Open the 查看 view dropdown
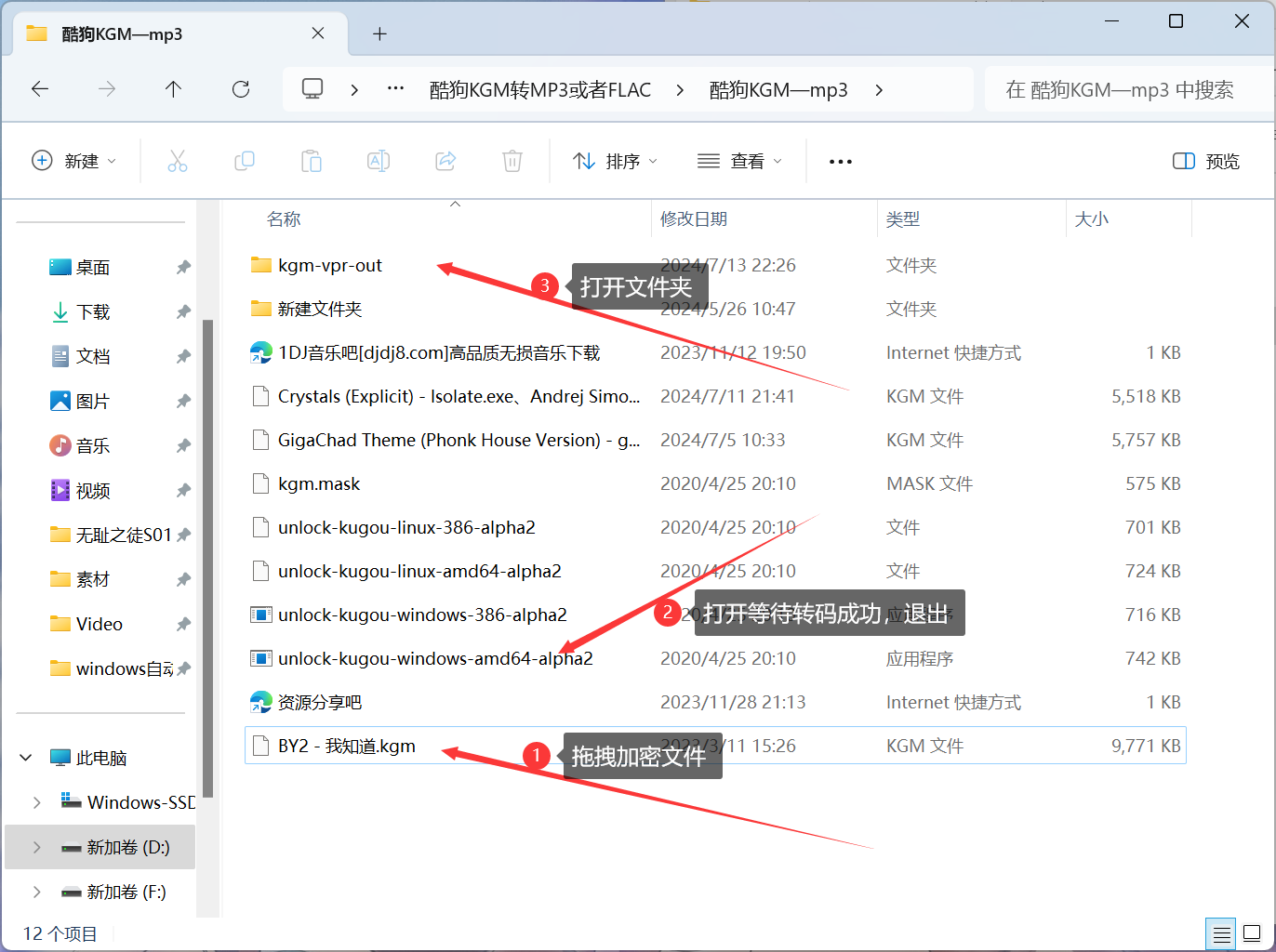The width and height of the screenshot is (1276, 952). point(740,161)
